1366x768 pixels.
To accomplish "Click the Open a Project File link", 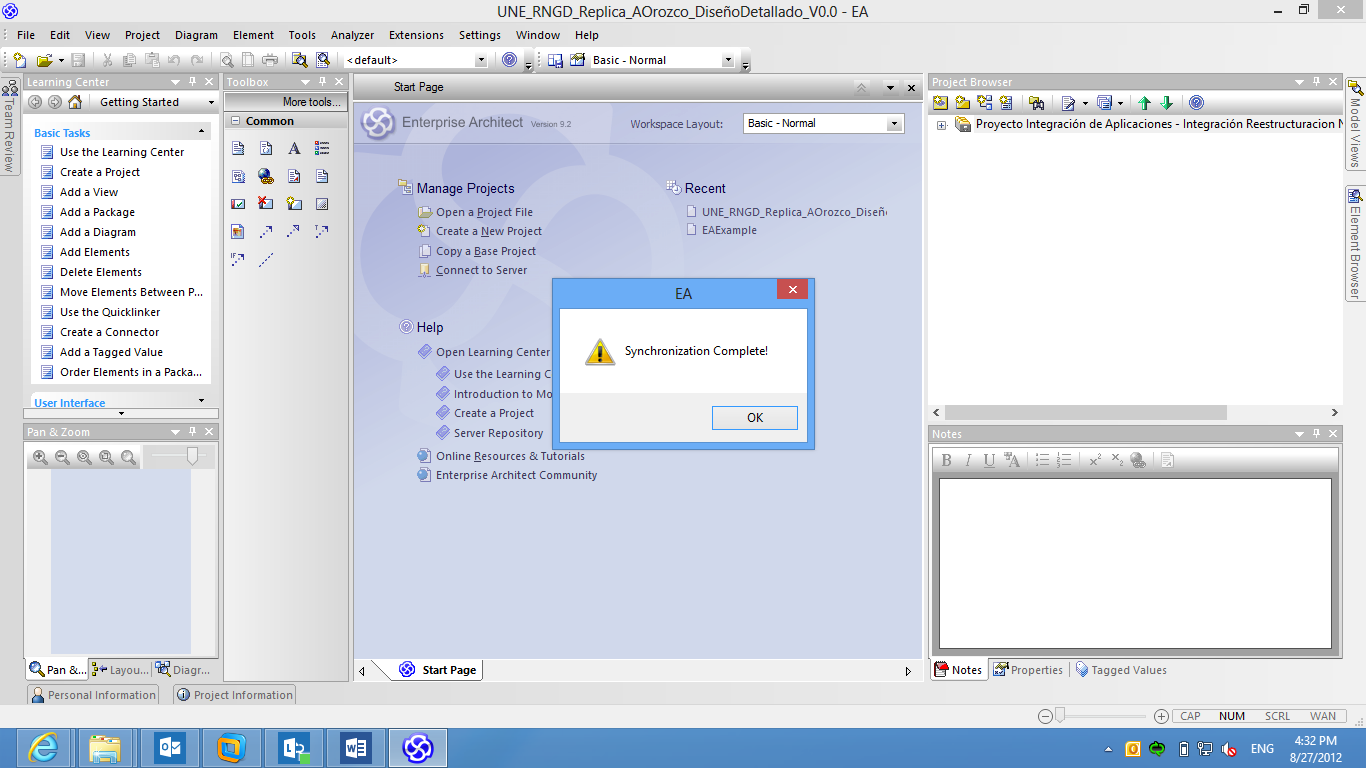I will coord(484,212).
